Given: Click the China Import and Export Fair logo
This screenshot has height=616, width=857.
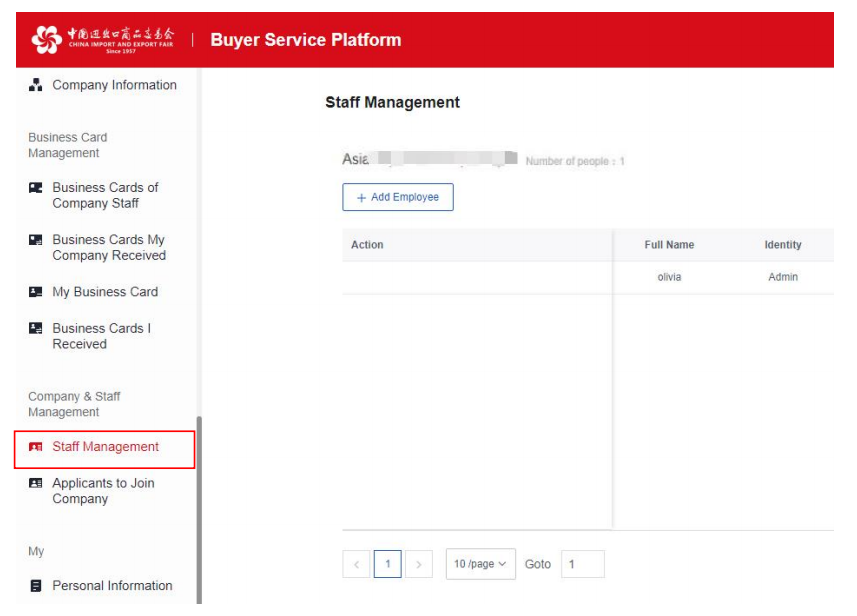Looking at the screenshot, I should 104,41.
